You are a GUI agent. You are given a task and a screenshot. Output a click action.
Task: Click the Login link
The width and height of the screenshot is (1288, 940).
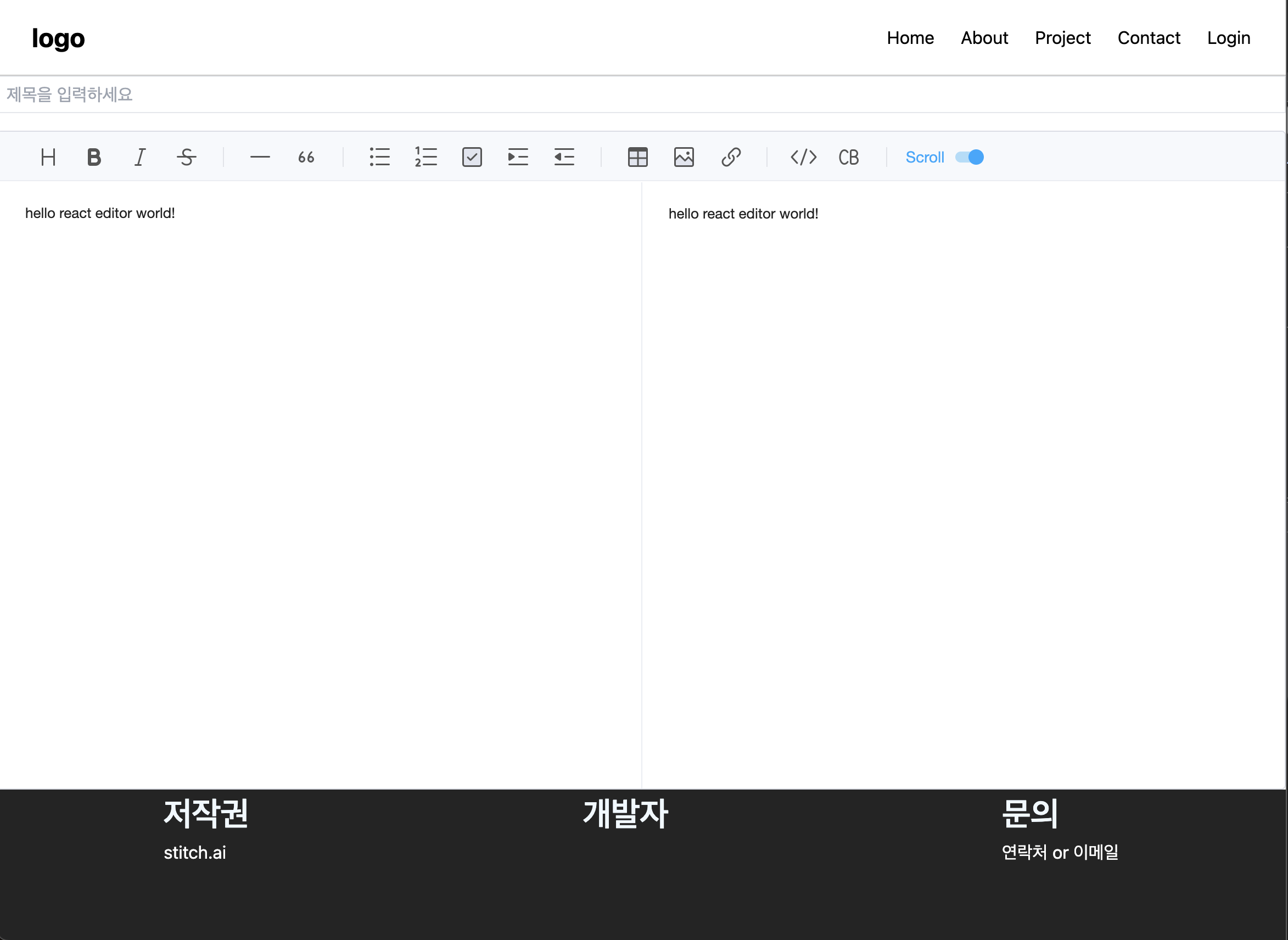1228,38
